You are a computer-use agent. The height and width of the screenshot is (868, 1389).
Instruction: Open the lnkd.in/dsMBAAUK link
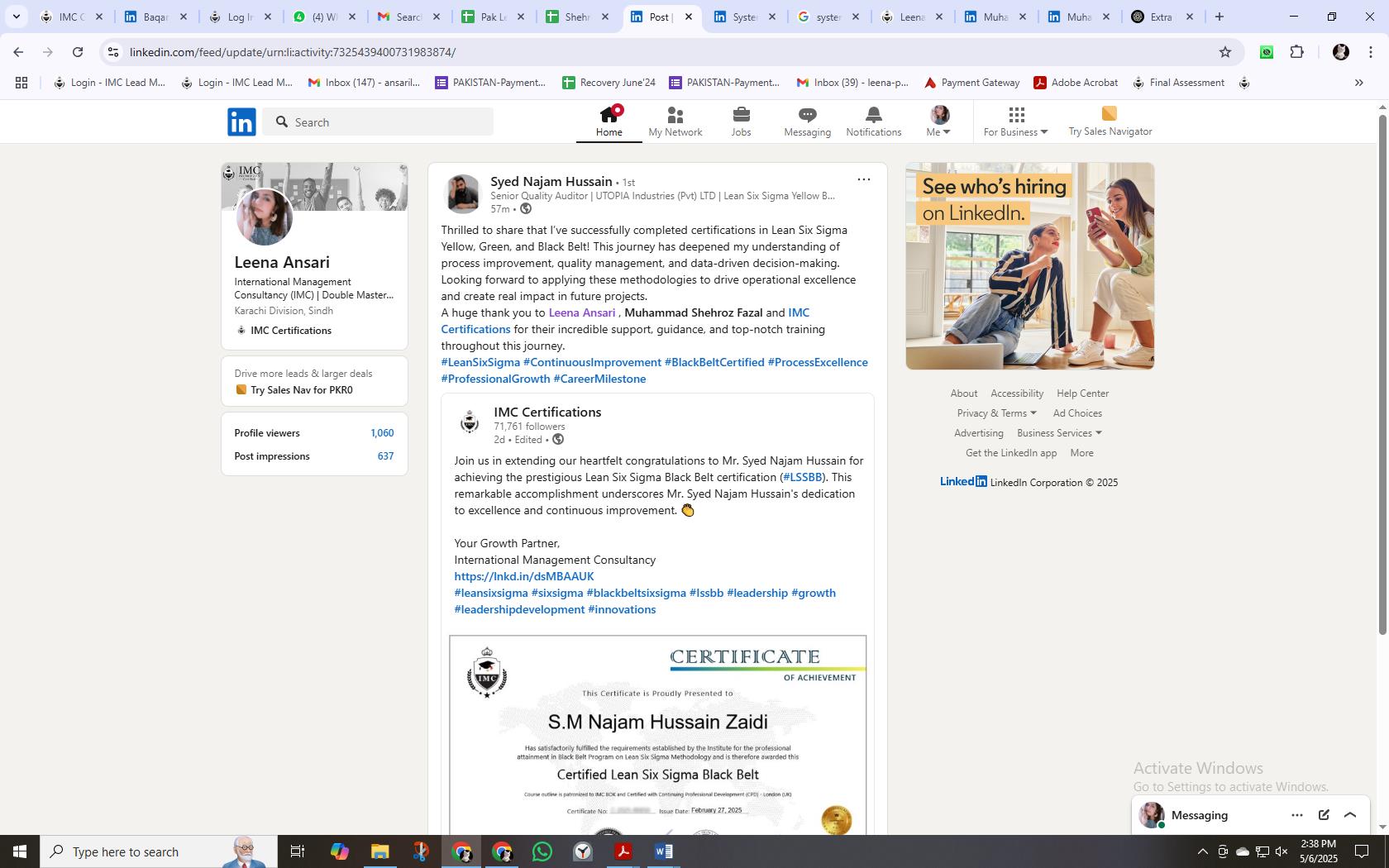pos(524,576)
